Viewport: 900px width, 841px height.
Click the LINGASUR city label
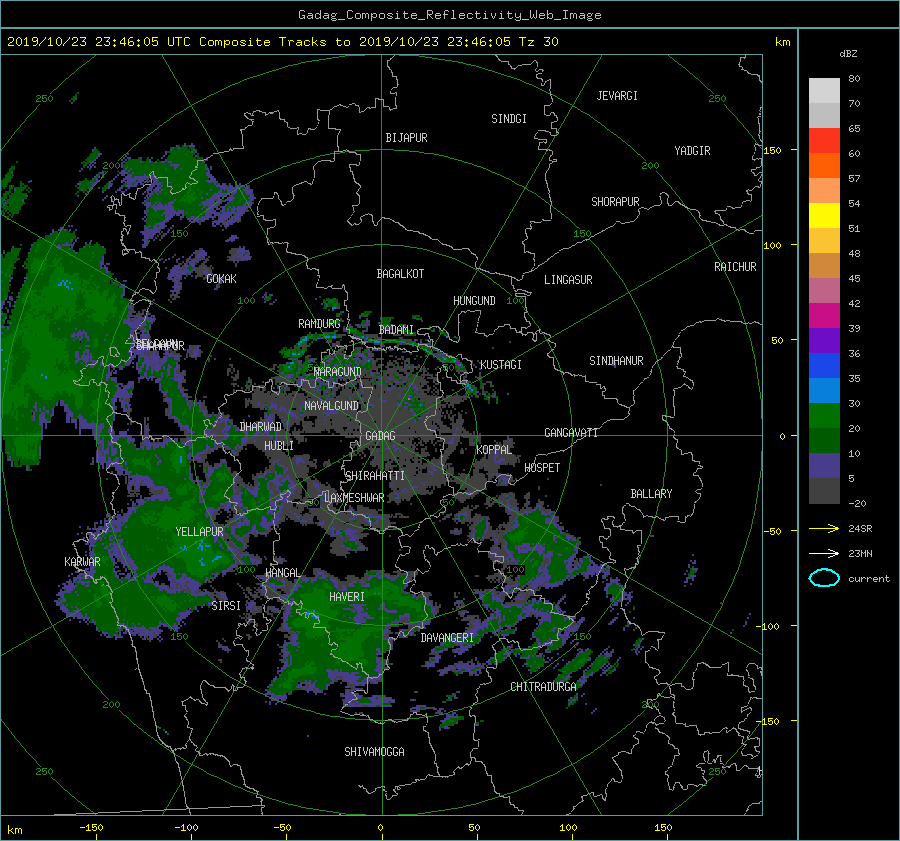(x=568, y=280)
